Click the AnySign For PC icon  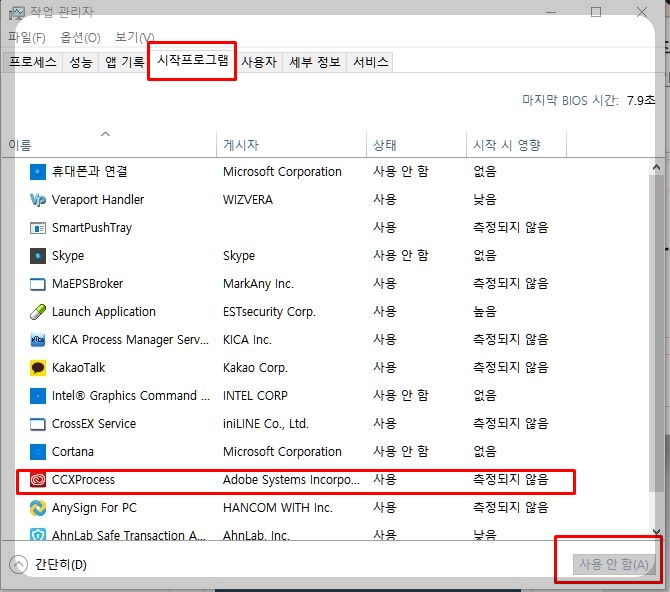point(38,508)
